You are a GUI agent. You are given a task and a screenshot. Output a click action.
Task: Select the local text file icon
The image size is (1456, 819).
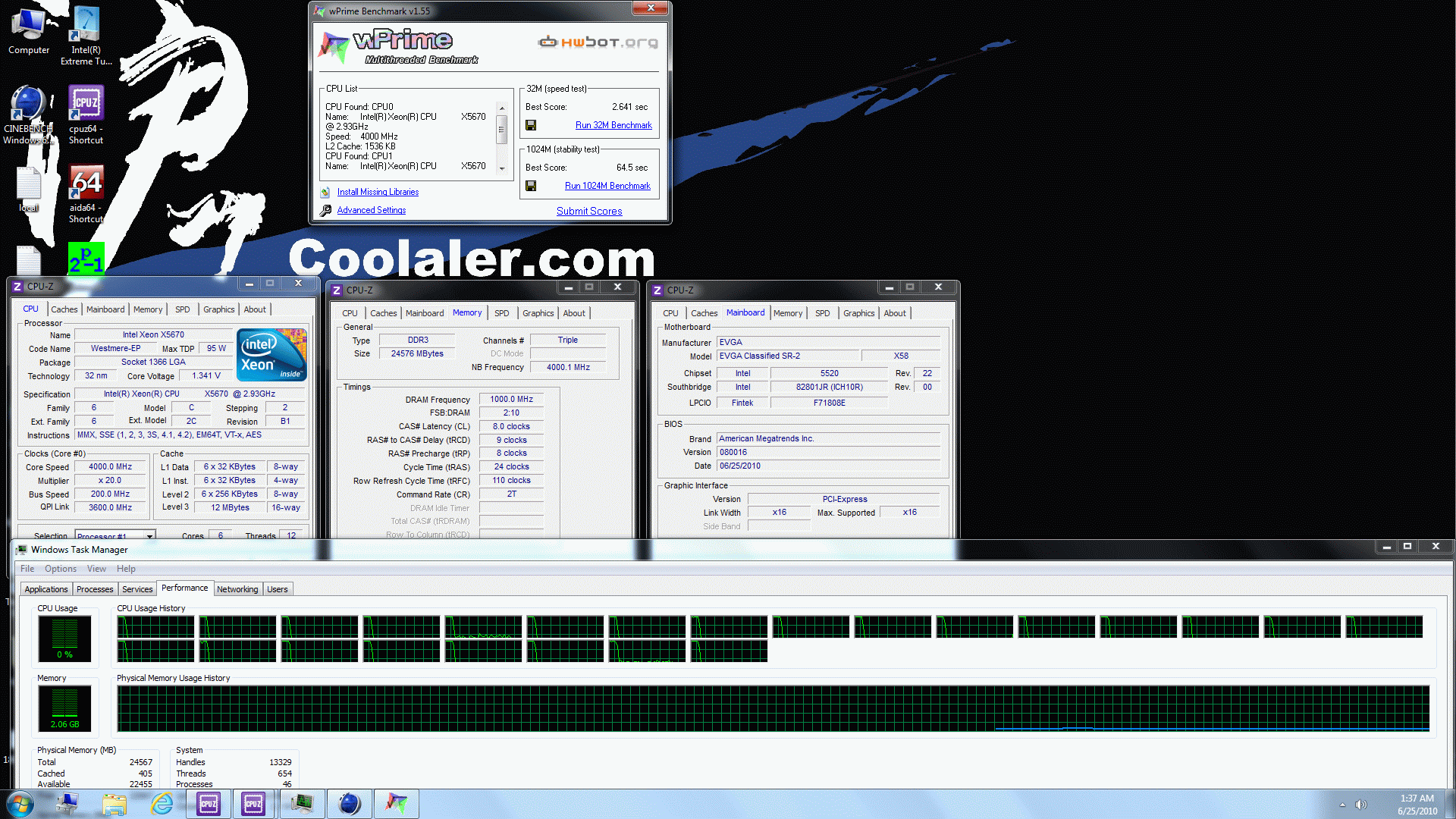[29, 190]
